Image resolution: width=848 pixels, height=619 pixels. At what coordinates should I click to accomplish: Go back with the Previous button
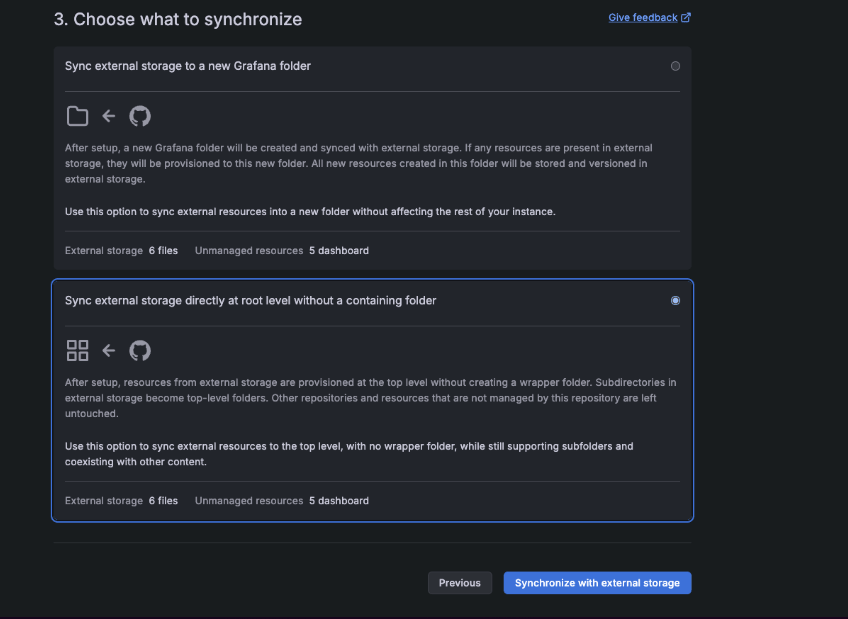coord(460,583)
